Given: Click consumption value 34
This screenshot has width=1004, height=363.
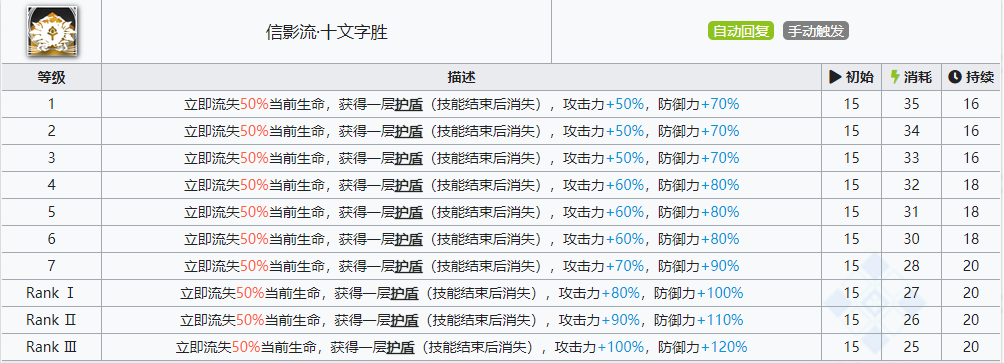Looking at the screenshot, I should click(x=912, y=131).
